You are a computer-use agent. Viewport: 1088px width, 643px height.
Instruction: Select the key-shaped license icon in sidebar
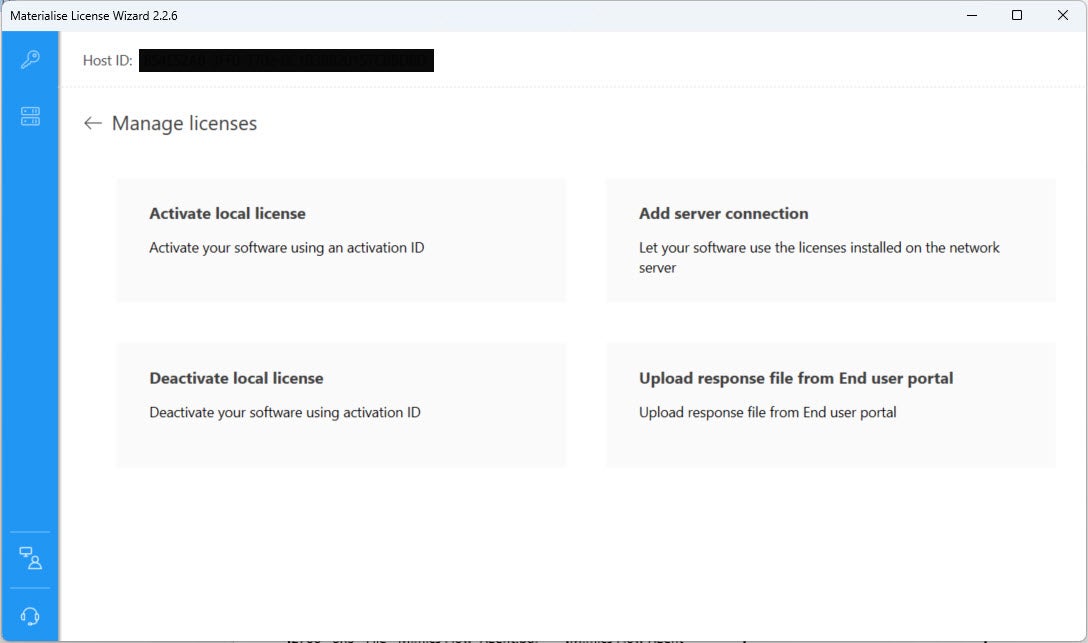pos(30,58)
